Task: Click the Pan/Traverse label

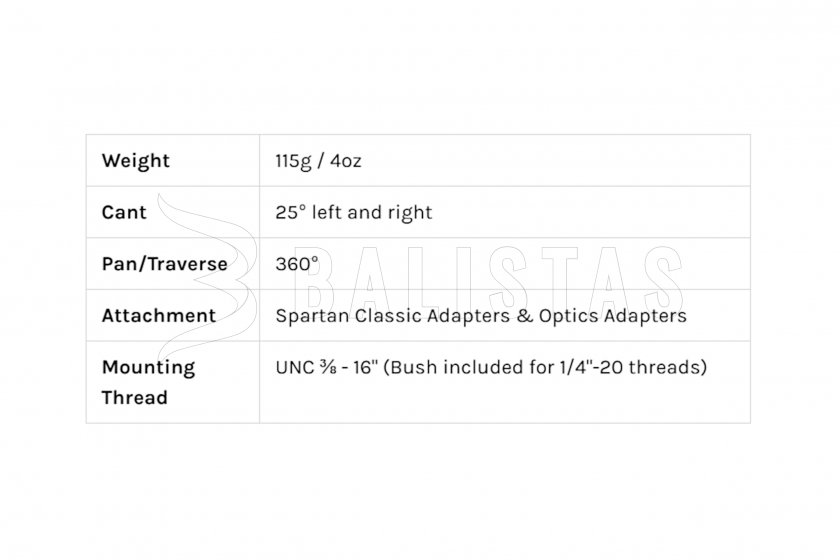Action: [x=164, y=264]
